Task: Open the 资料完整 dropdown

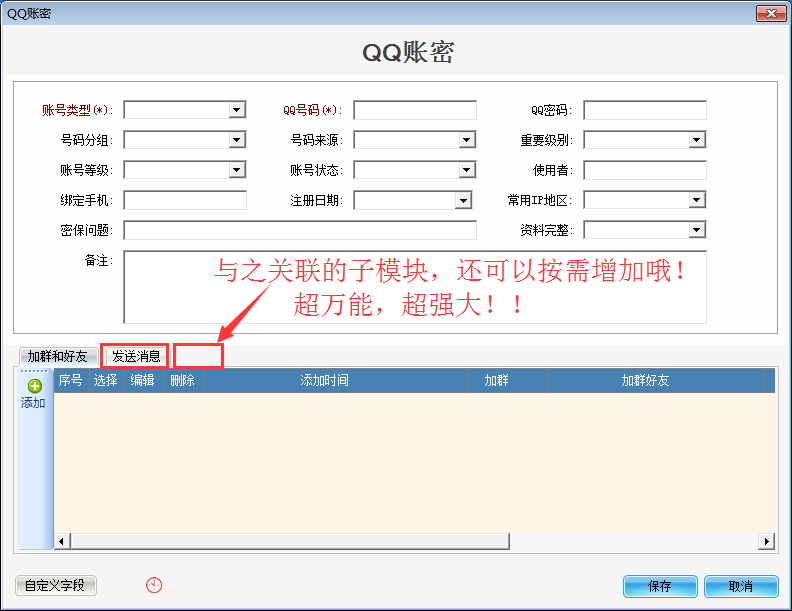Action: tap(697, 230)
